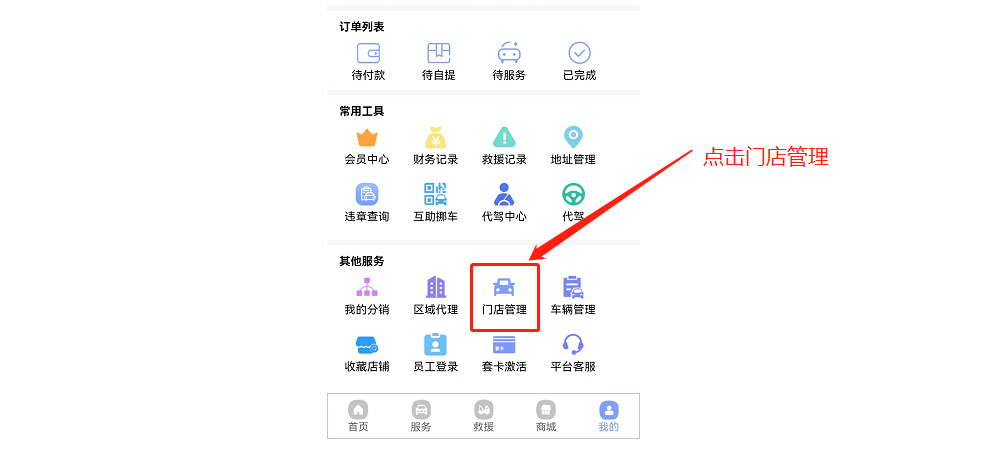The width and height of the screenshot is (995, 449).
Task: Open 收藏店铺 shop icon
Action: coord(367,344)
